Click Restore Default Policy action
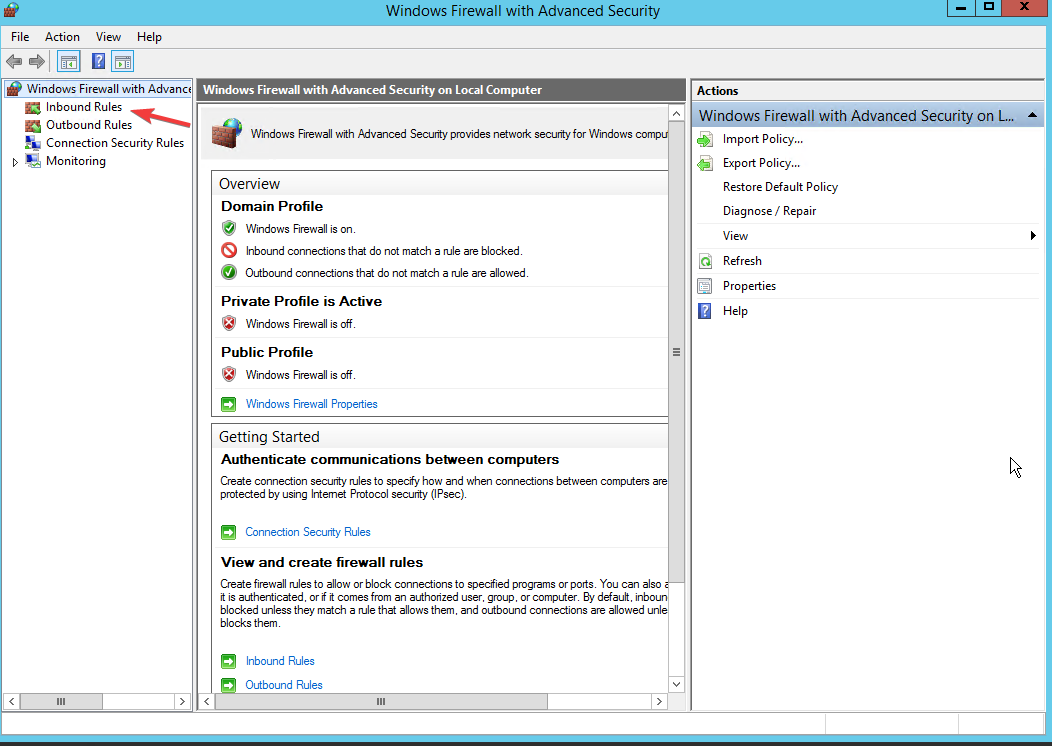The width and height of the screenshot is (1052, 746). tap(780, 187)
